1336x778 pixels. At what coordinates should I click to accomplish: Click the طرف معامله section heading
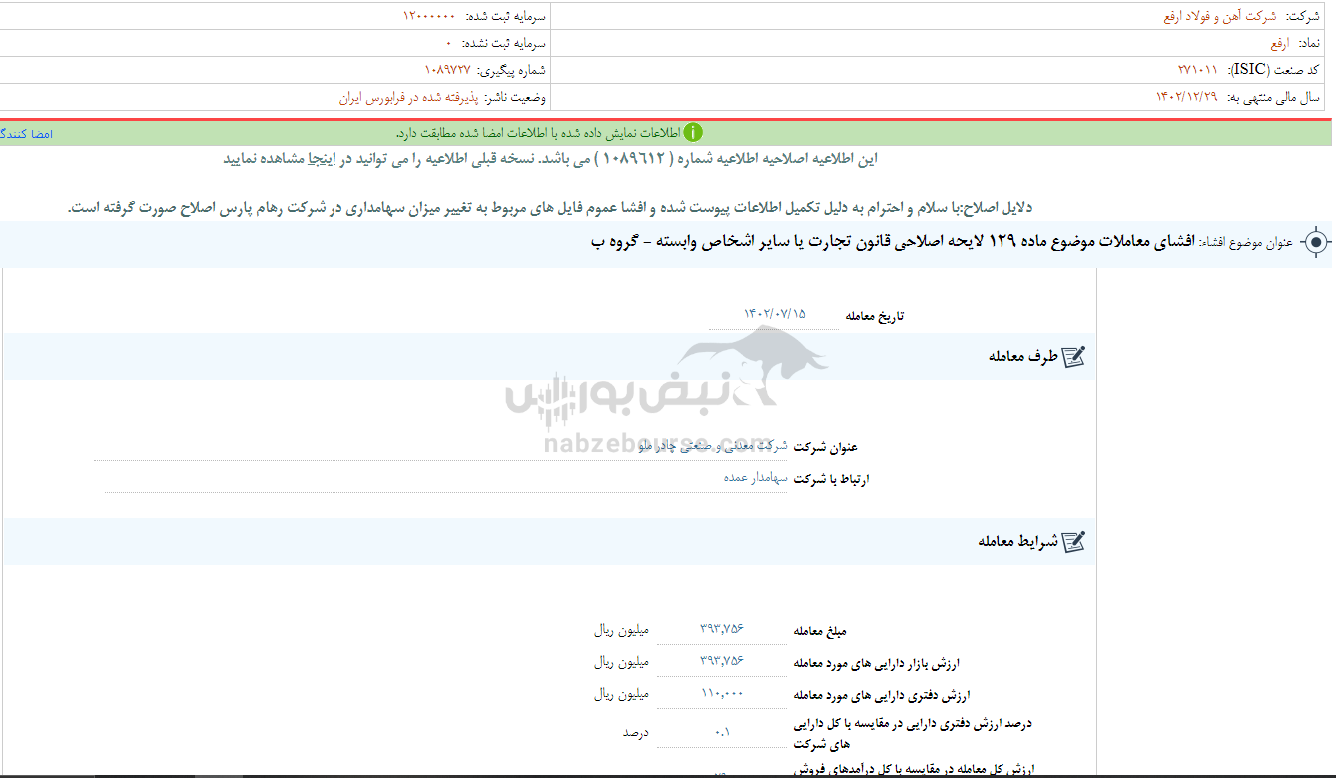1021,357
